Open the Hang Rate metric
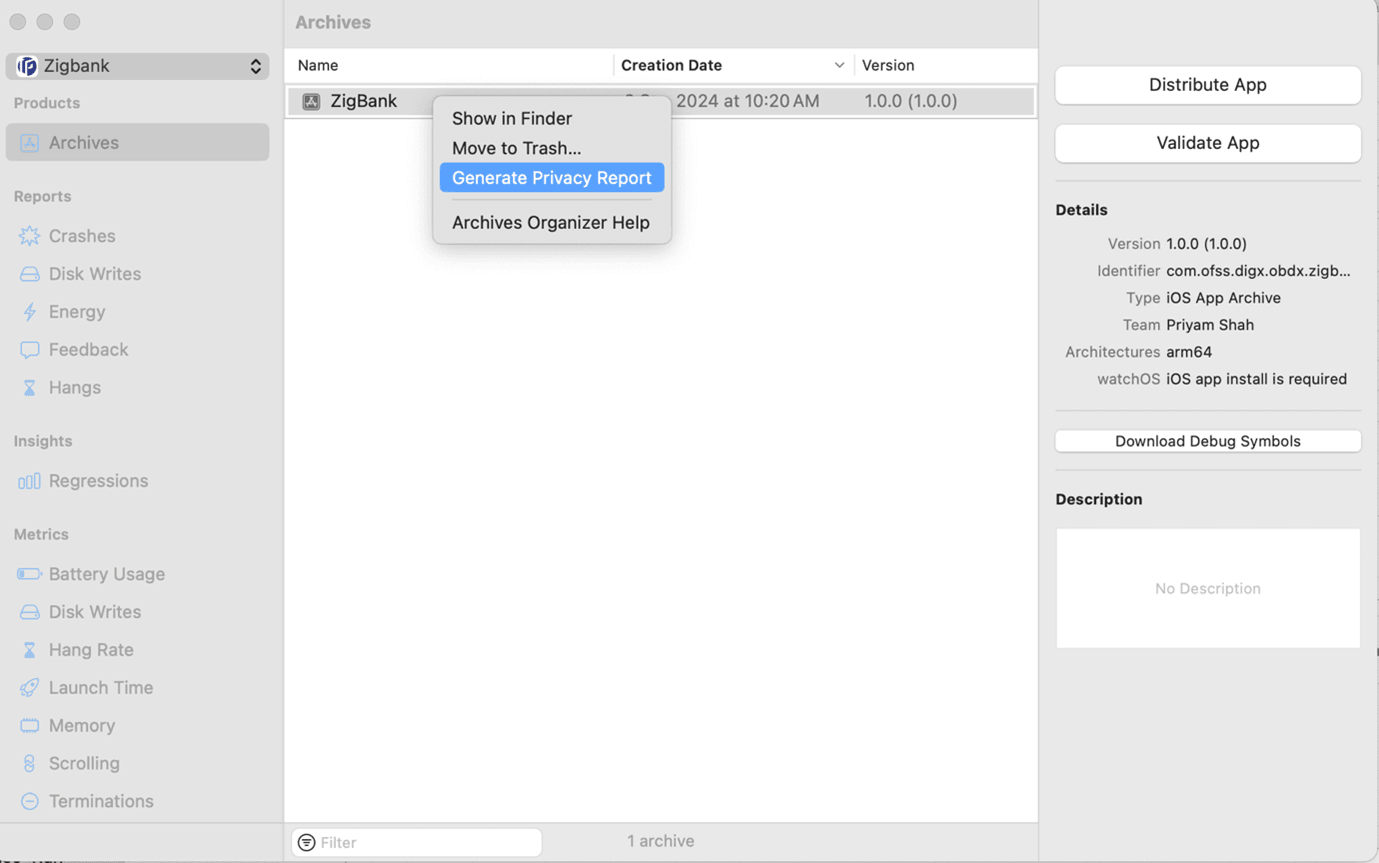 [91, 650]
